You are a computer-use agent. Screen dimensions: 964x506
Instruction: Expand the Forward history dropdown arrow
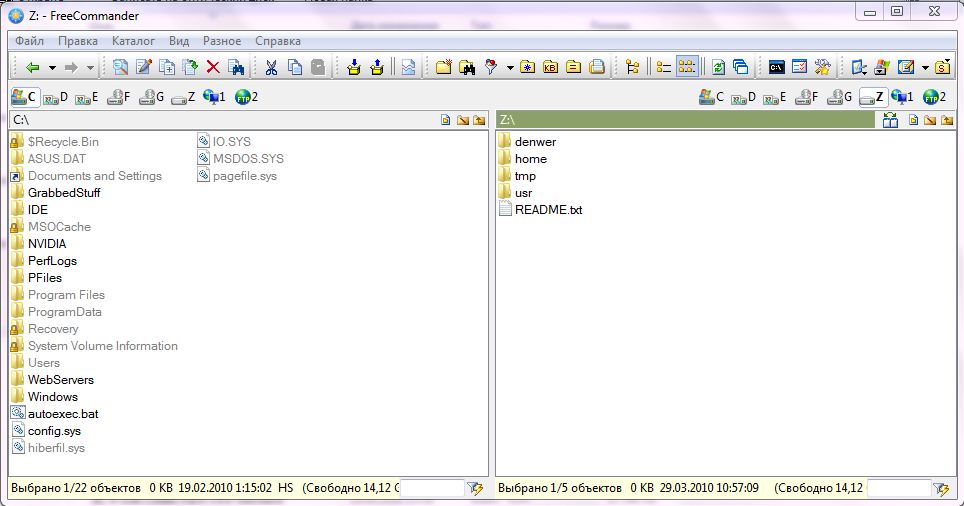pyautogui.click(x=90, y=68)
